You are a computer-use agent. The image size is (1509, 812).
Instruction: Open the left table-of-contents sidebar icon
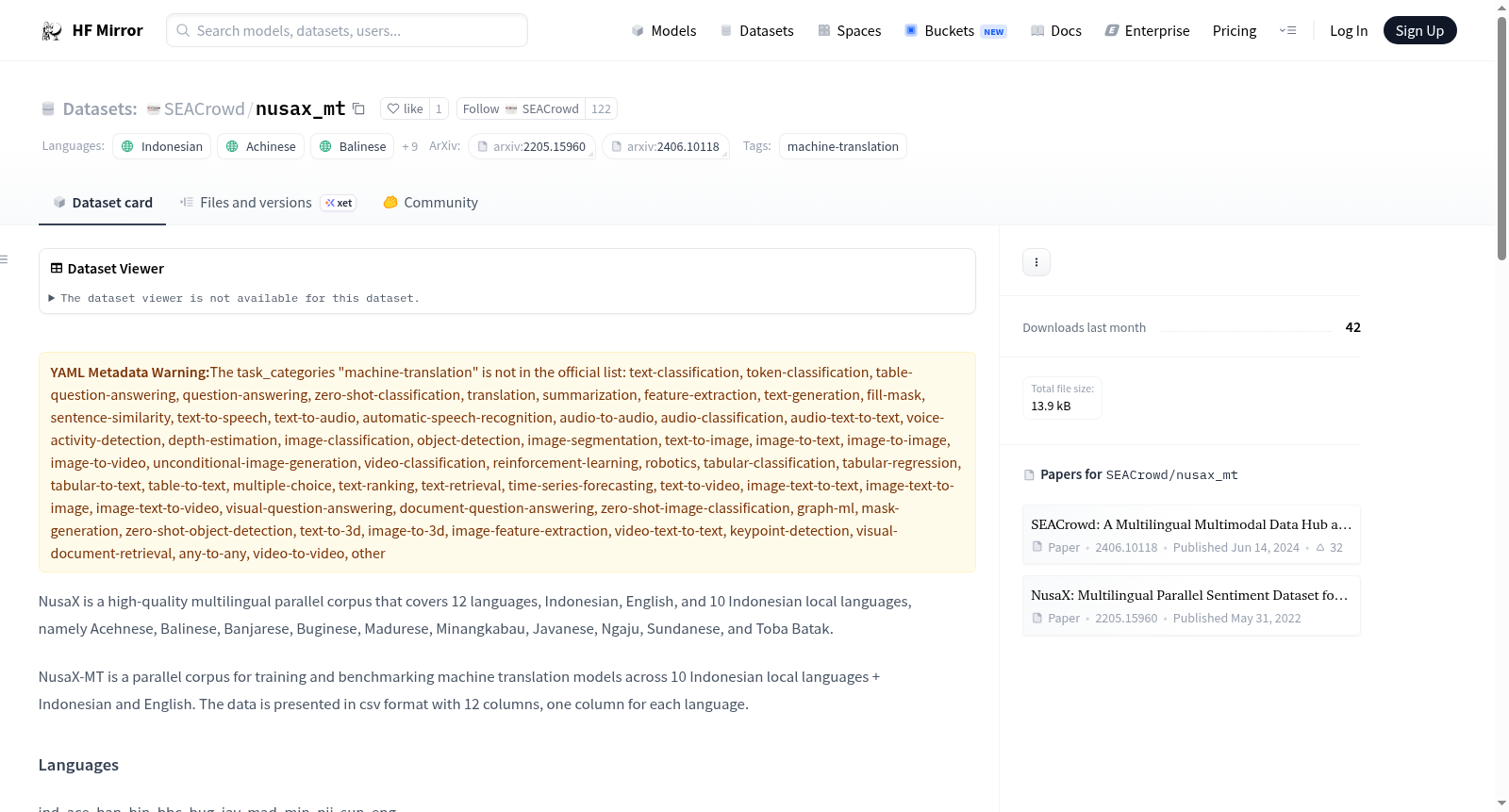pyautogui.click(x=5, y=259)
